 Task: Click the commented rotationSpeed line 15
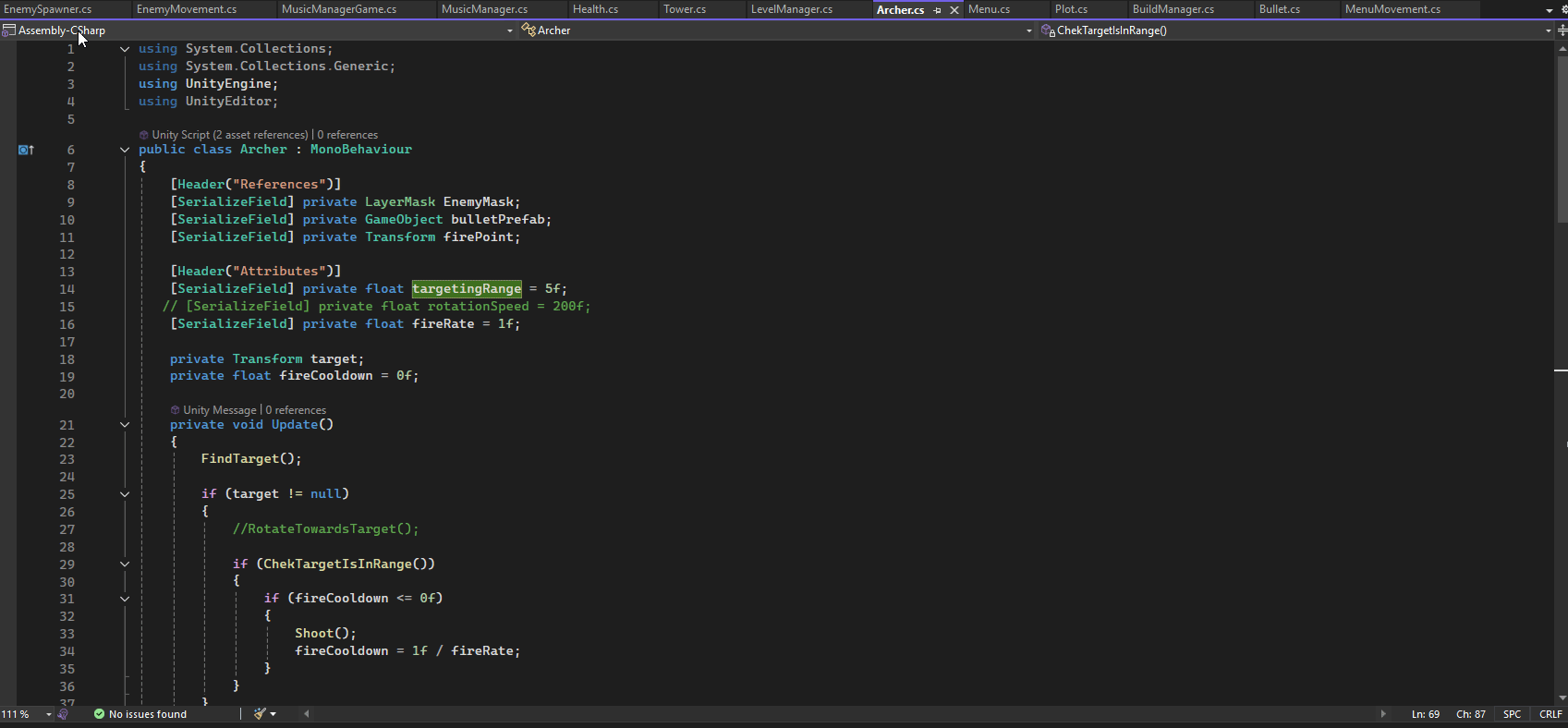377,307
